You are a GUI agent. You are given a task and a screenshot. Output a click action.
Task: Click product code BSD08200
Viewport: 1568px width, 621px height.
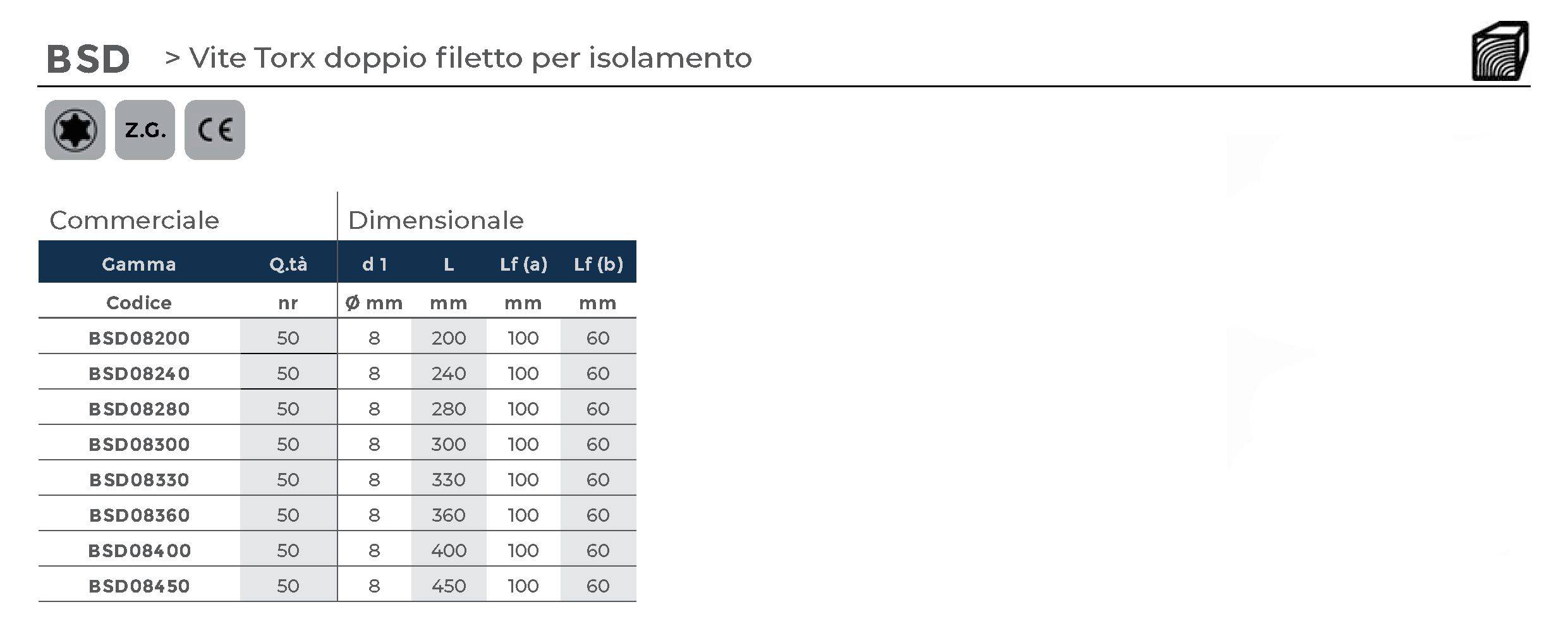[139, 338]
